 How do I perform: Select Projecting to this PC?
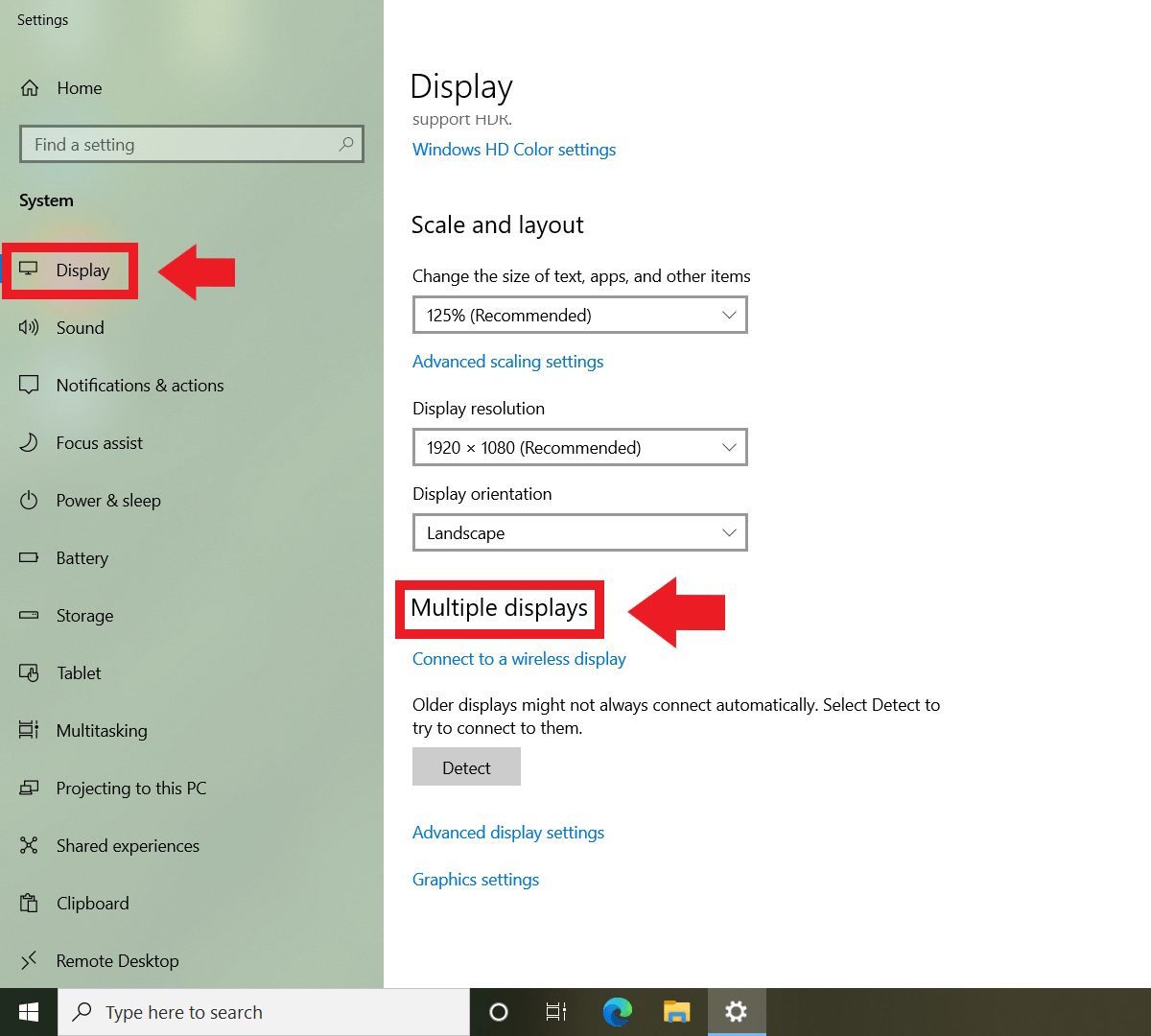[131, 788]
